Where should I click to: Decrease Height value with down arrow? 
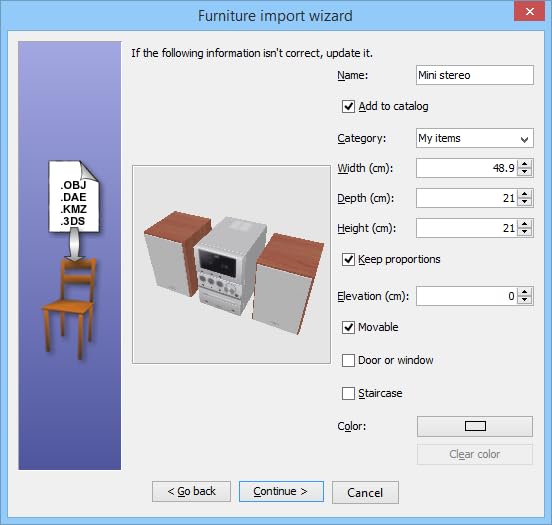click(525, 232)
